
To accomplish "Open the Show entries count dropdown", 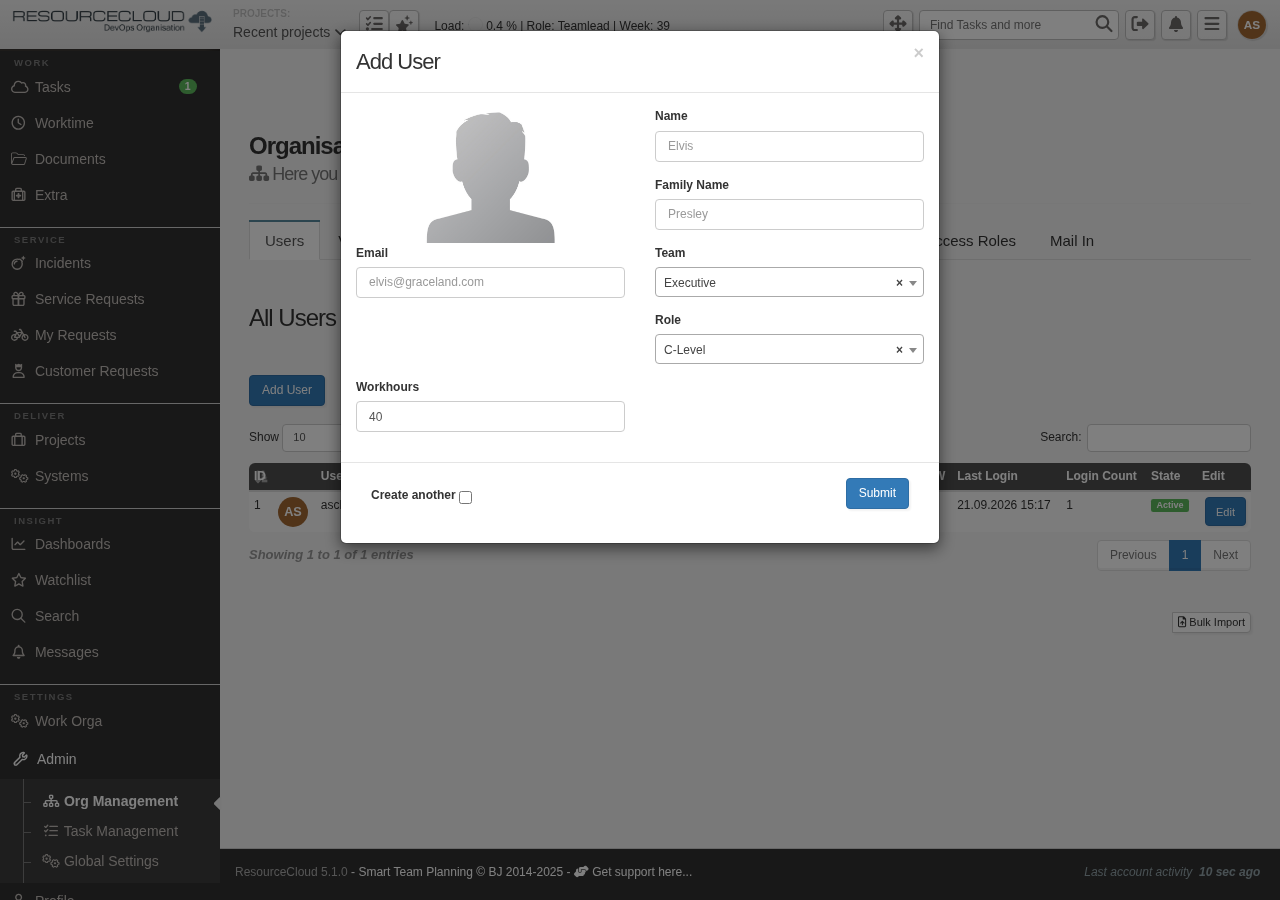I will [310, 437].
